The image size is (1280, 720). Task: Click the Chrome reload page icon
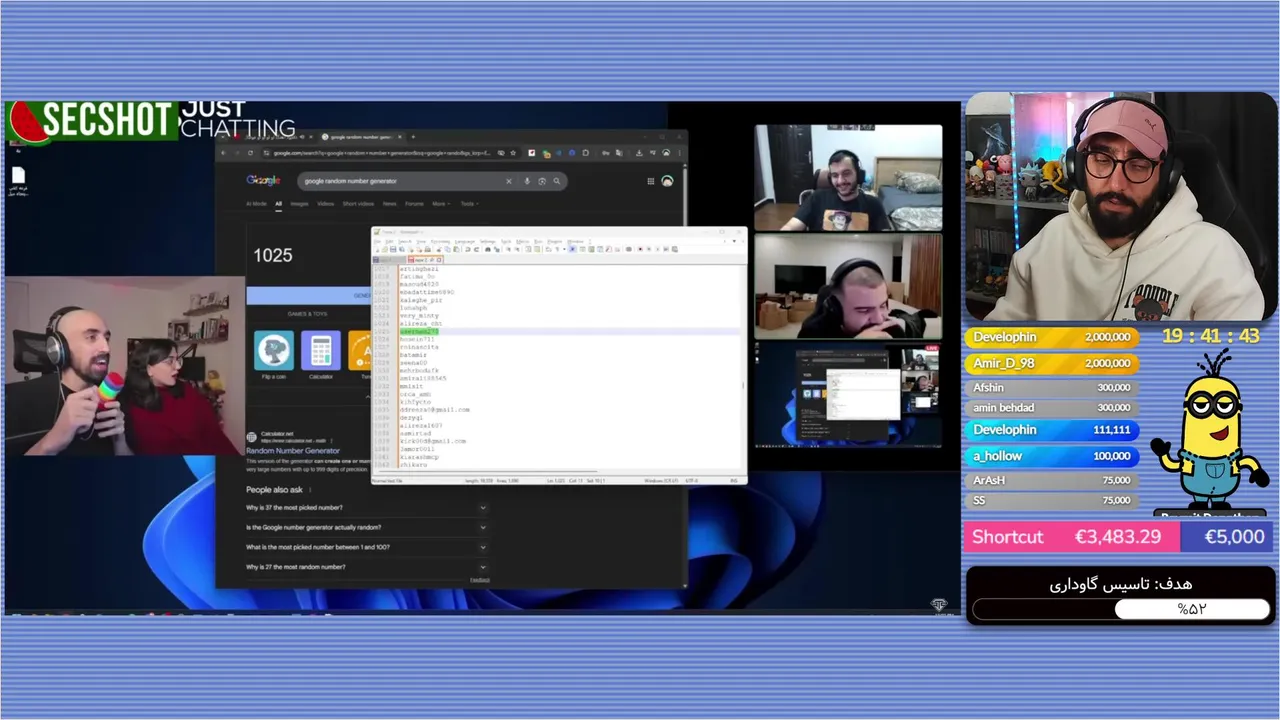250,153
